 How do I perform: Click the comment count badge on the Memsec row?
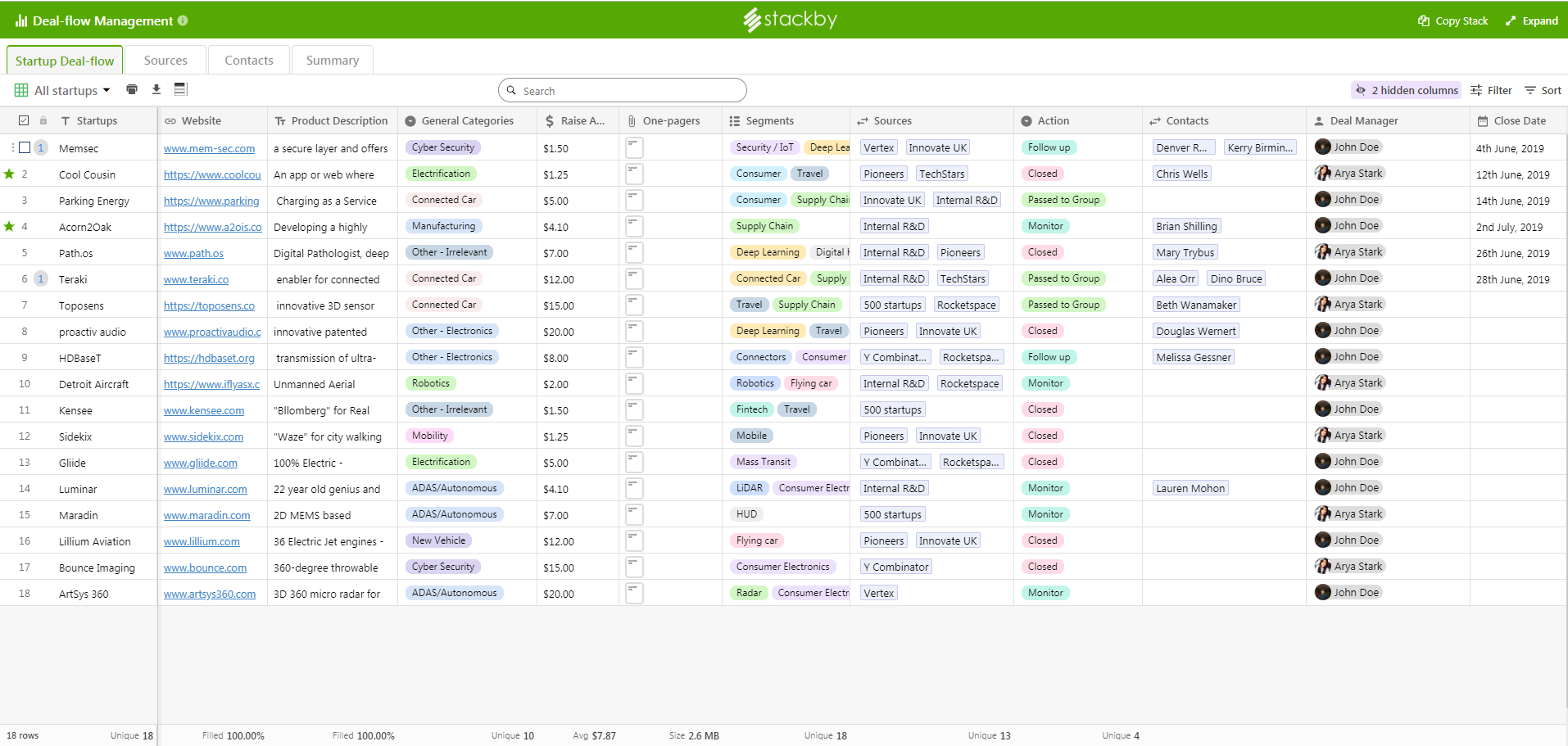pos(41,148)
